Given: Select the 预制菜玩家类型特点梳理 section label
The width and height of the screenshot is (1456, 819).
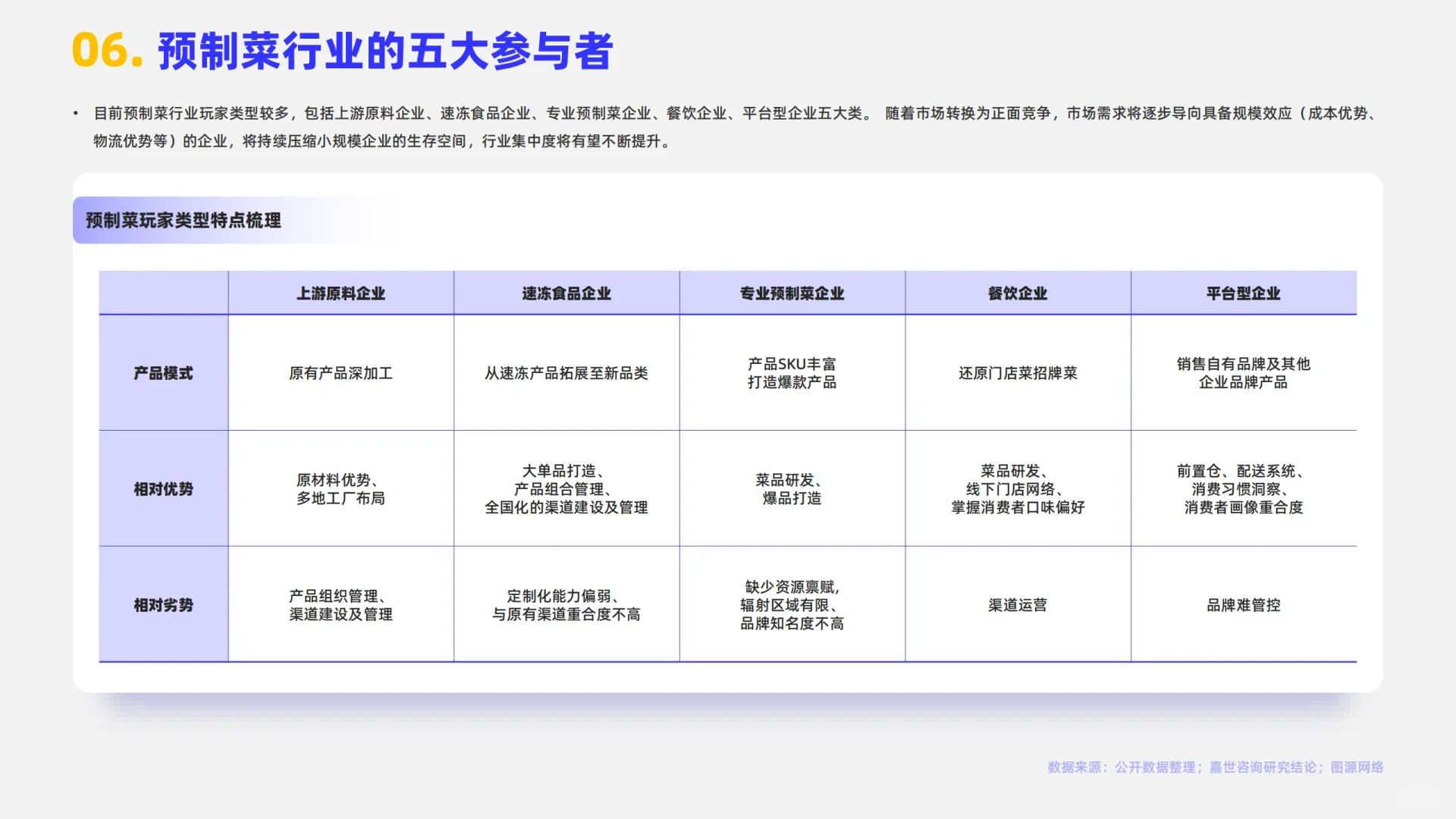Looking at the screenshot, I should 183,221.
